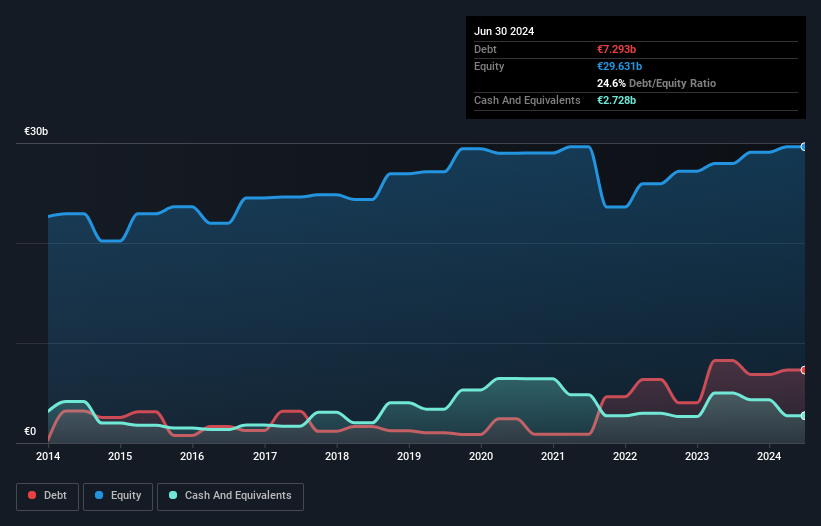Select the 2017 x-axis label
This screenshot has width=821, height=526.
[x=265, y=456]
